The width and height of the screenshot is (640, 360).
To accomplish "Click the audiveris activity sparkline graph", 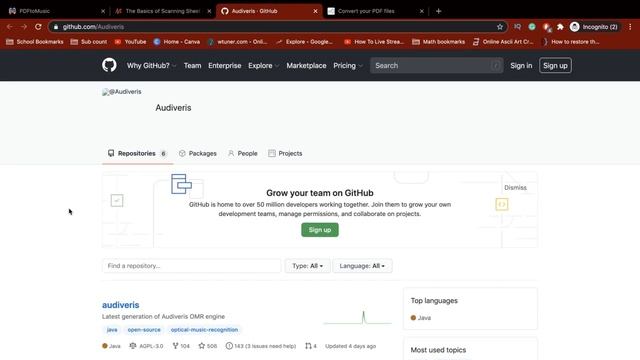I will (x=358, y=318).
